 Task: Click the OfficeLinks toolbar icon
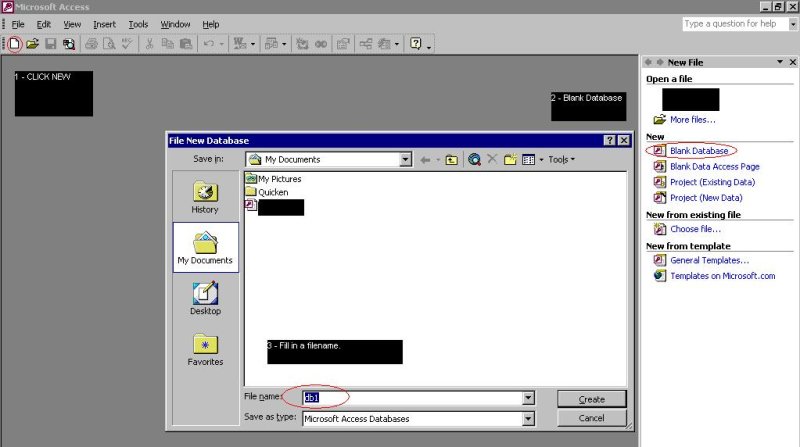(240, 44)
